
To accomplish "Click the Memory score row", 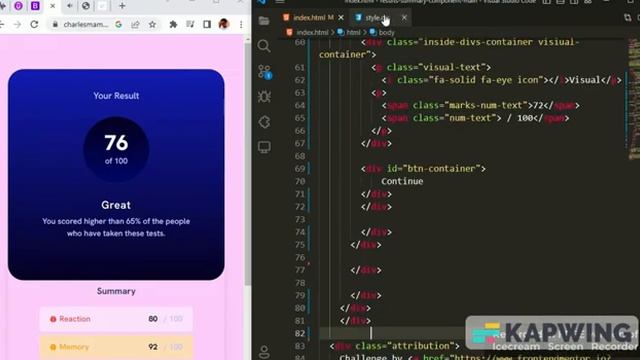I will (116, 347).
